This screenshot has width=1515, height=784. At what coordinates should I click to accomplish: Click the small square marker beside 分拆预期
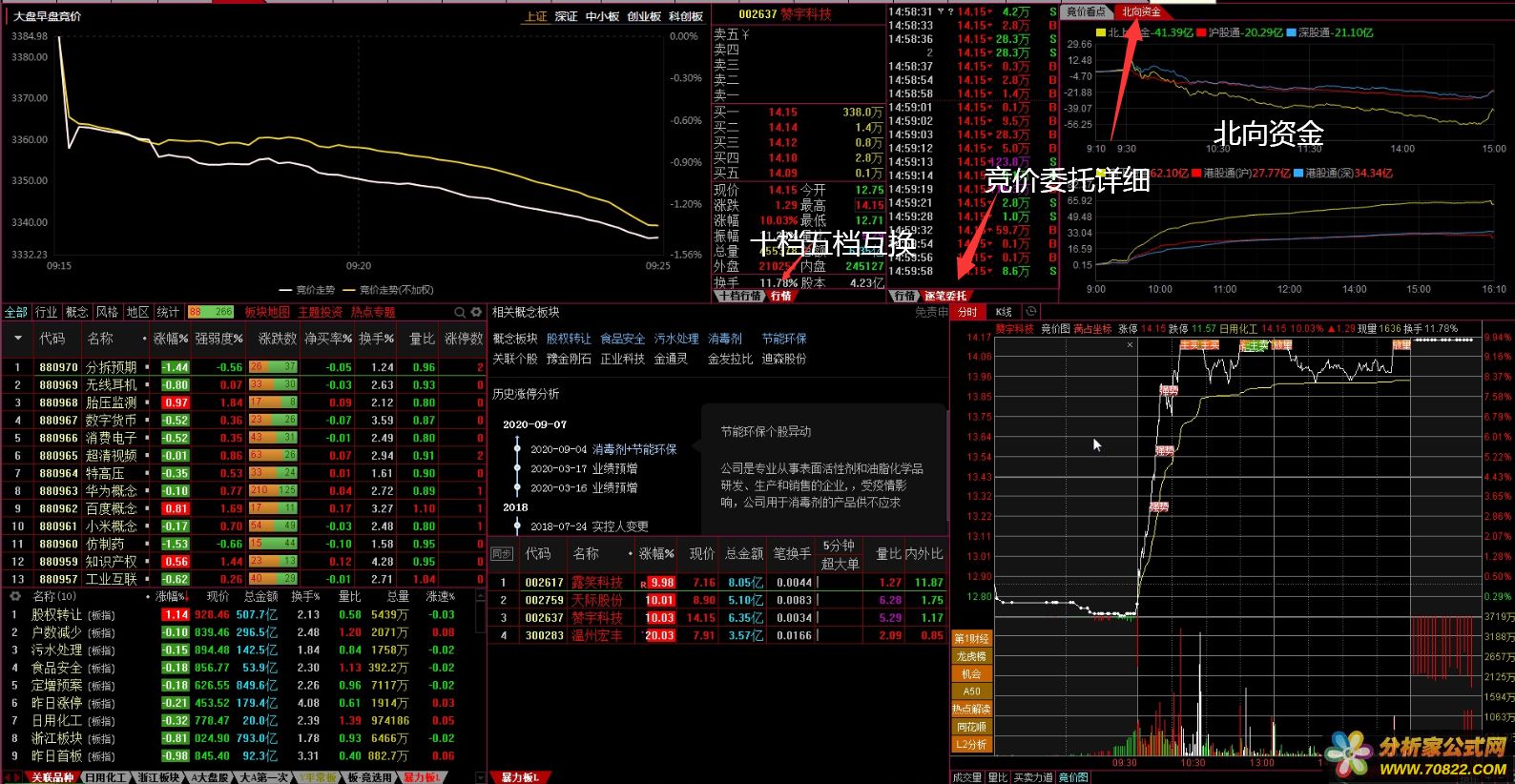tap(146, 367)
